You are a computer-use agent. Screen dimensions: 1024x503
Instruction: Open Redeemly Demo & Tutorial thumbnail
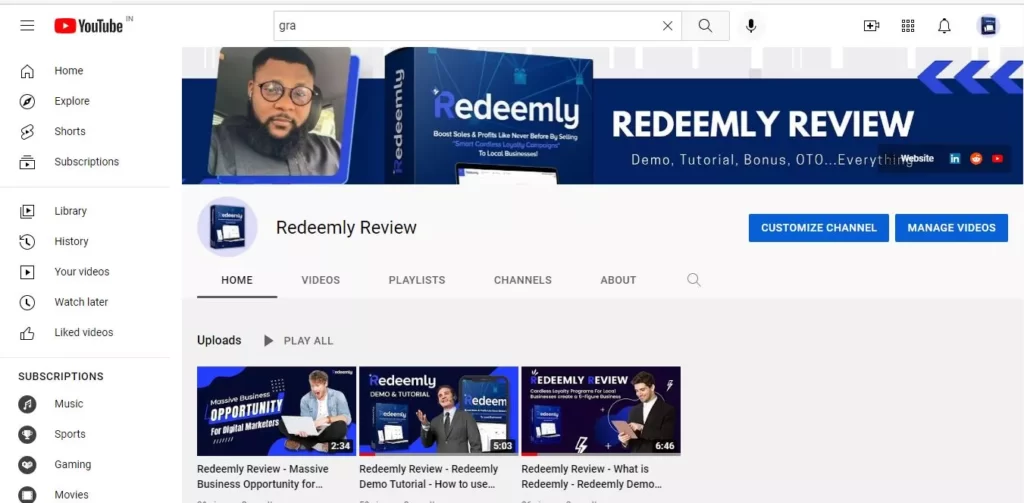pos(438,410)
